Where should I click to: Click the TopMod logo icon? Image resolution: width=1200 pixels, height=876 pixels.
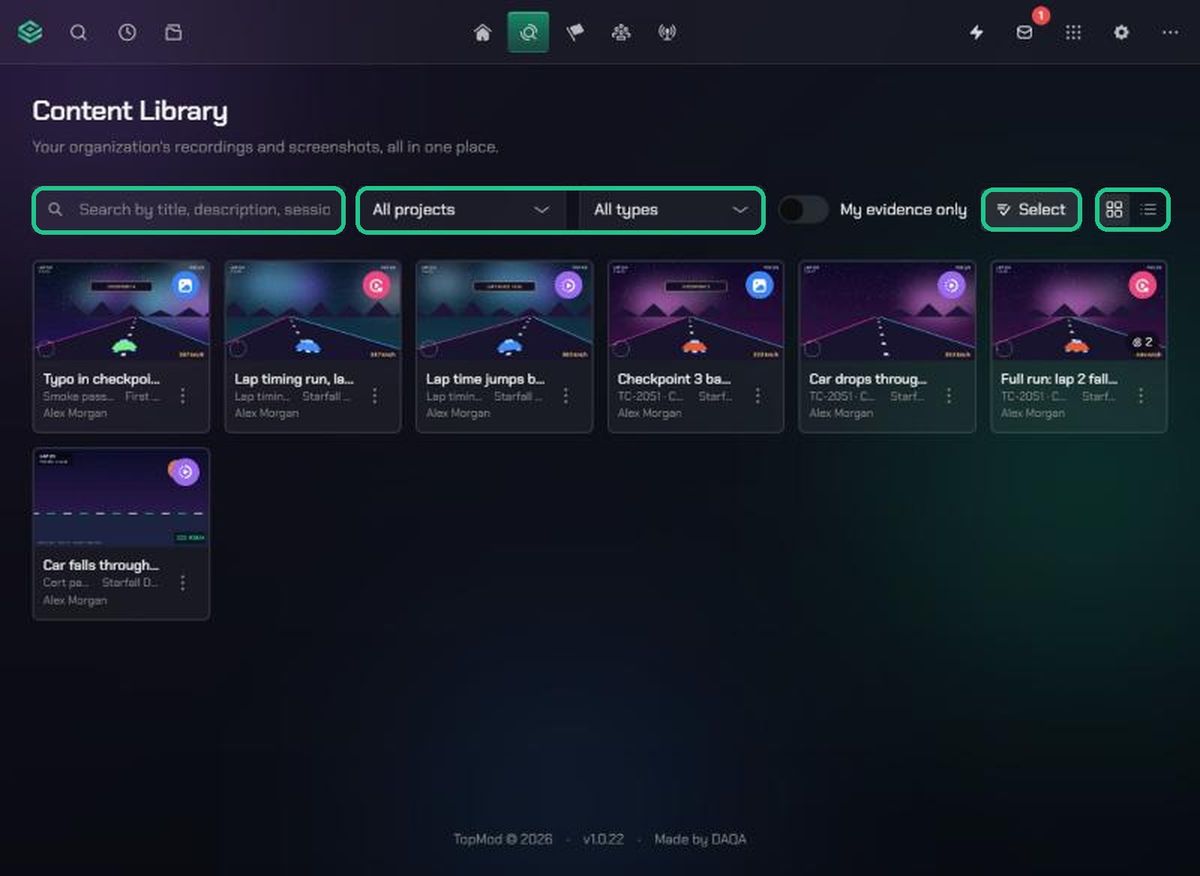point(30,32)
